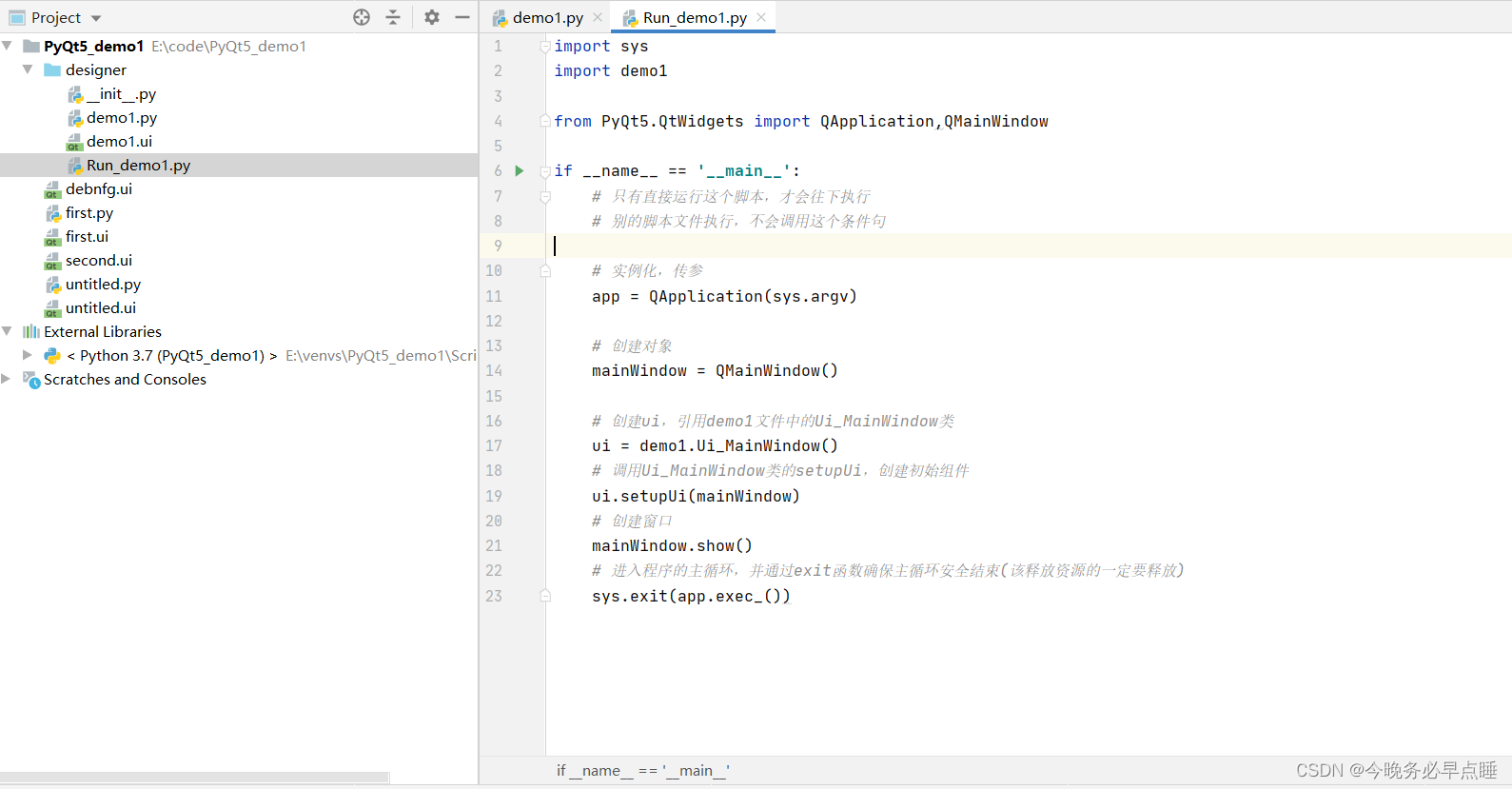Click 'sys.exit(app.exec_())' code line
Screen dimensions: 1512x789
pyautogui.click(x=691, y=596)
